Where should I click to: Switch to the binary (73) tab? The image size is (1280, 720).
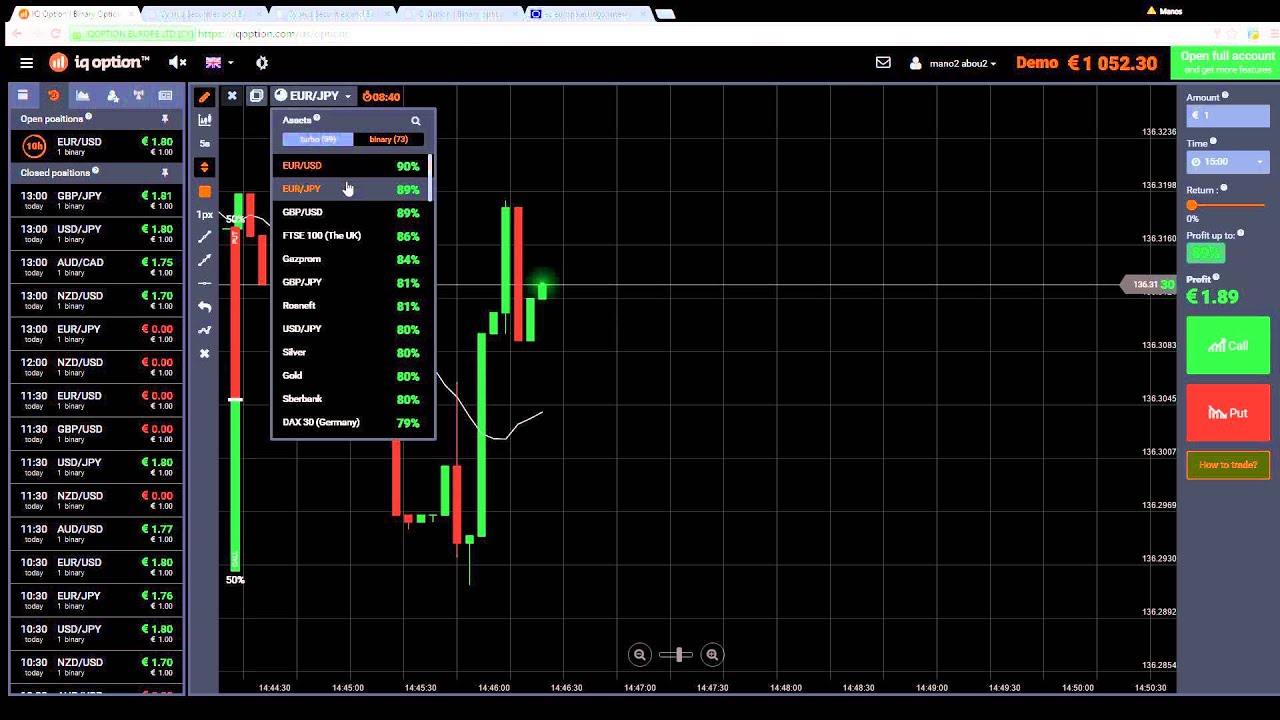(x=389, y=139)
